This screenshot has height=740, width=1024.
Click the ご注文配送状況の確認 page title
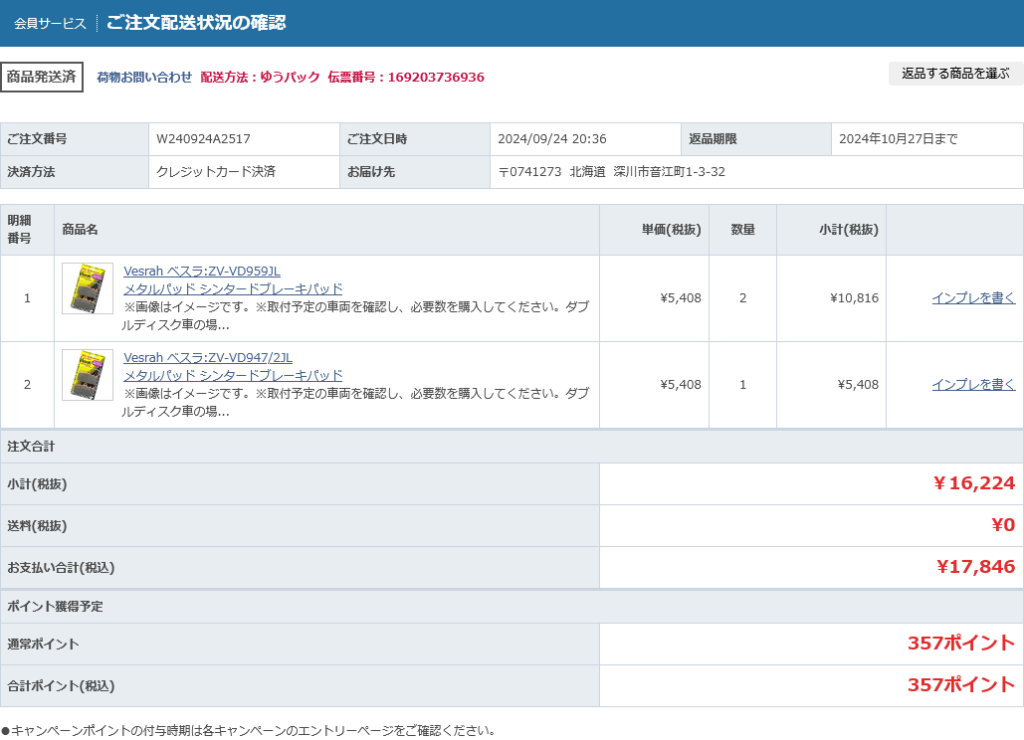point(196,23)
